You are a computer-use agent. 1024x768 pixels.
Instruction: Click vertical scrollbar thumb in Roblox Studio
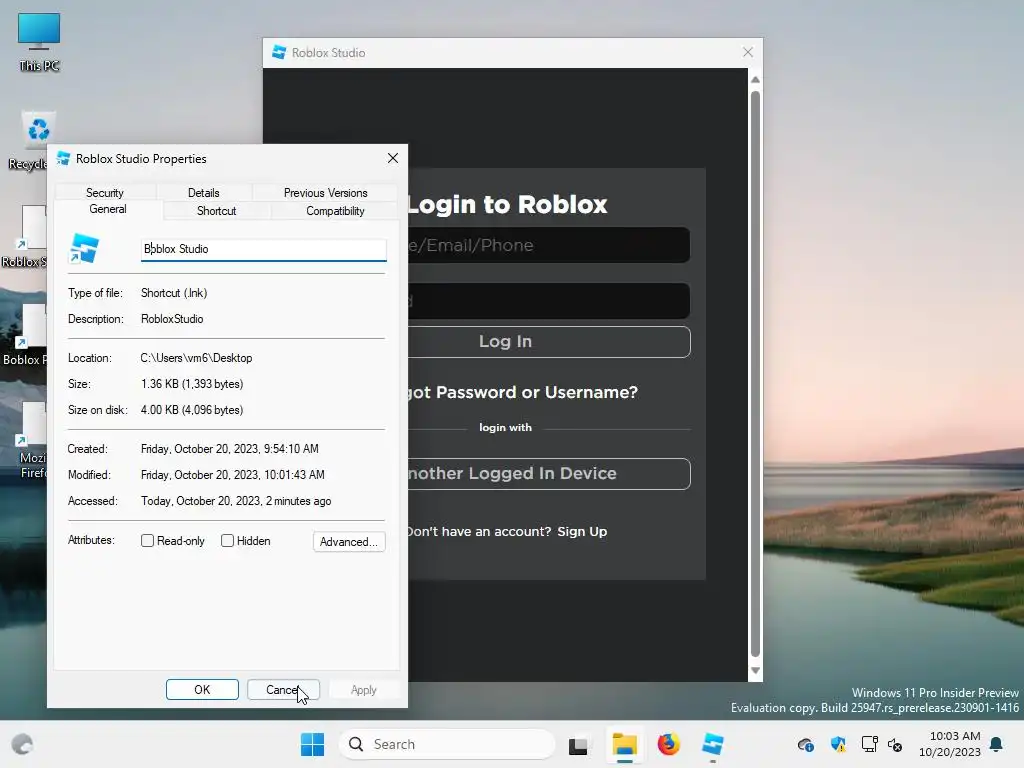[x=755, y=374]
